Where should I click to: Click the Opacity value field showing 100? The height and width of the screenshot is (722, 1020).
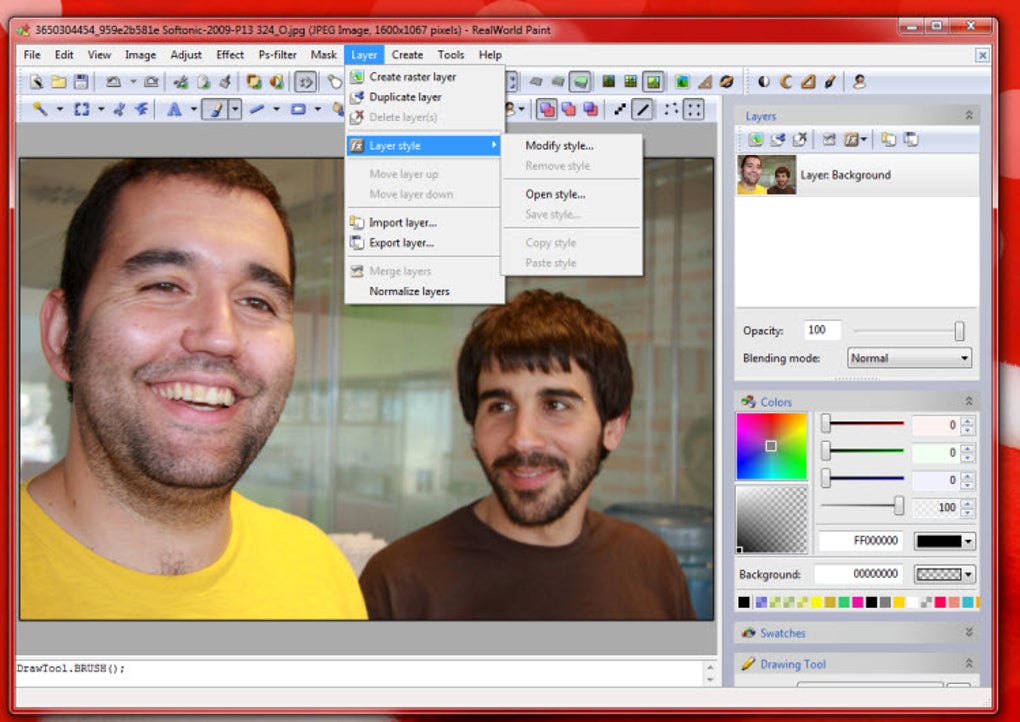tap(822, 330)
